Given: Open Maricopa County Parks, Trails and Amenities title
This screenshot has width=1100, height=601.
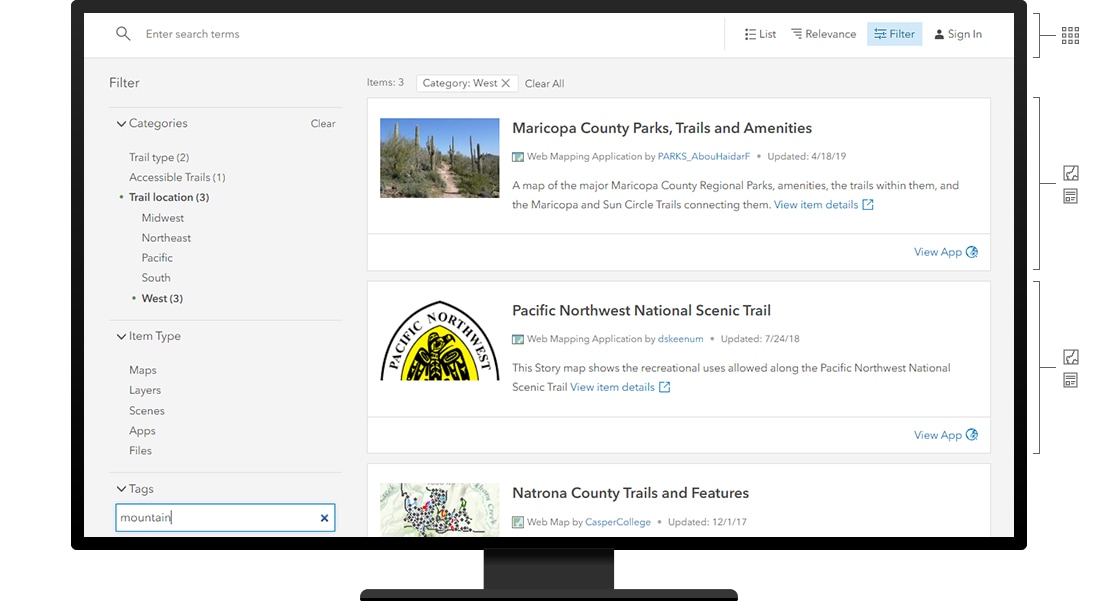Looking at the screenshot, I should pos(662,128).
